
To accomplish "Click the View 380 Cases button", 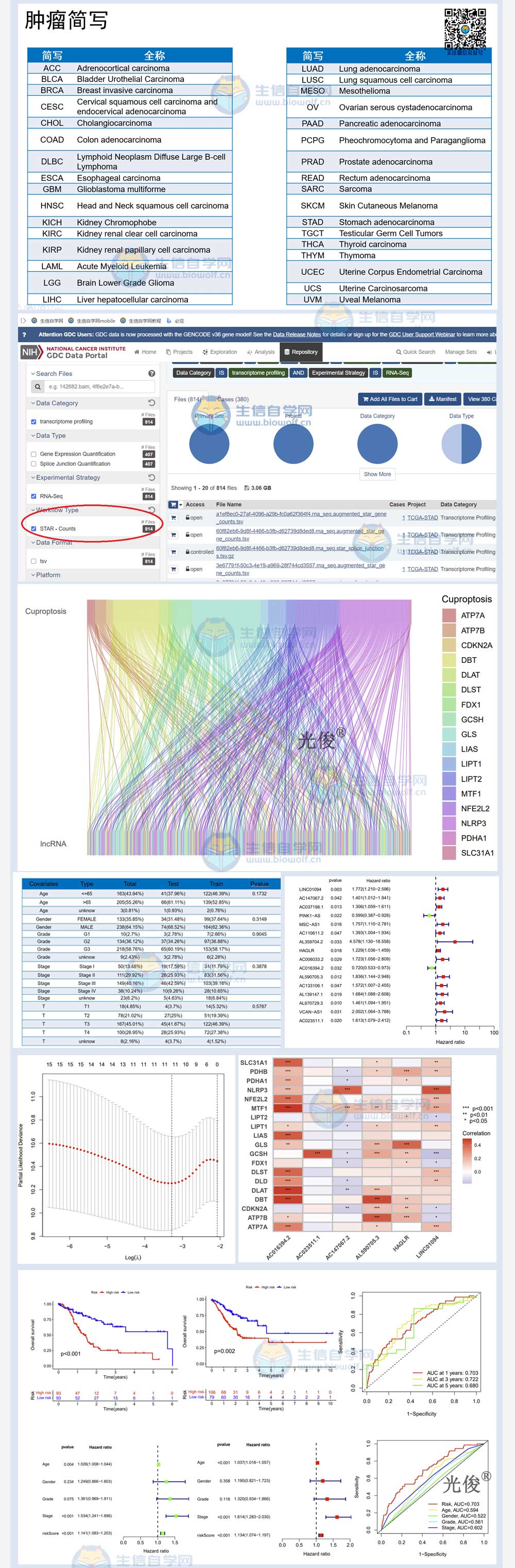I will pos(480,399).
